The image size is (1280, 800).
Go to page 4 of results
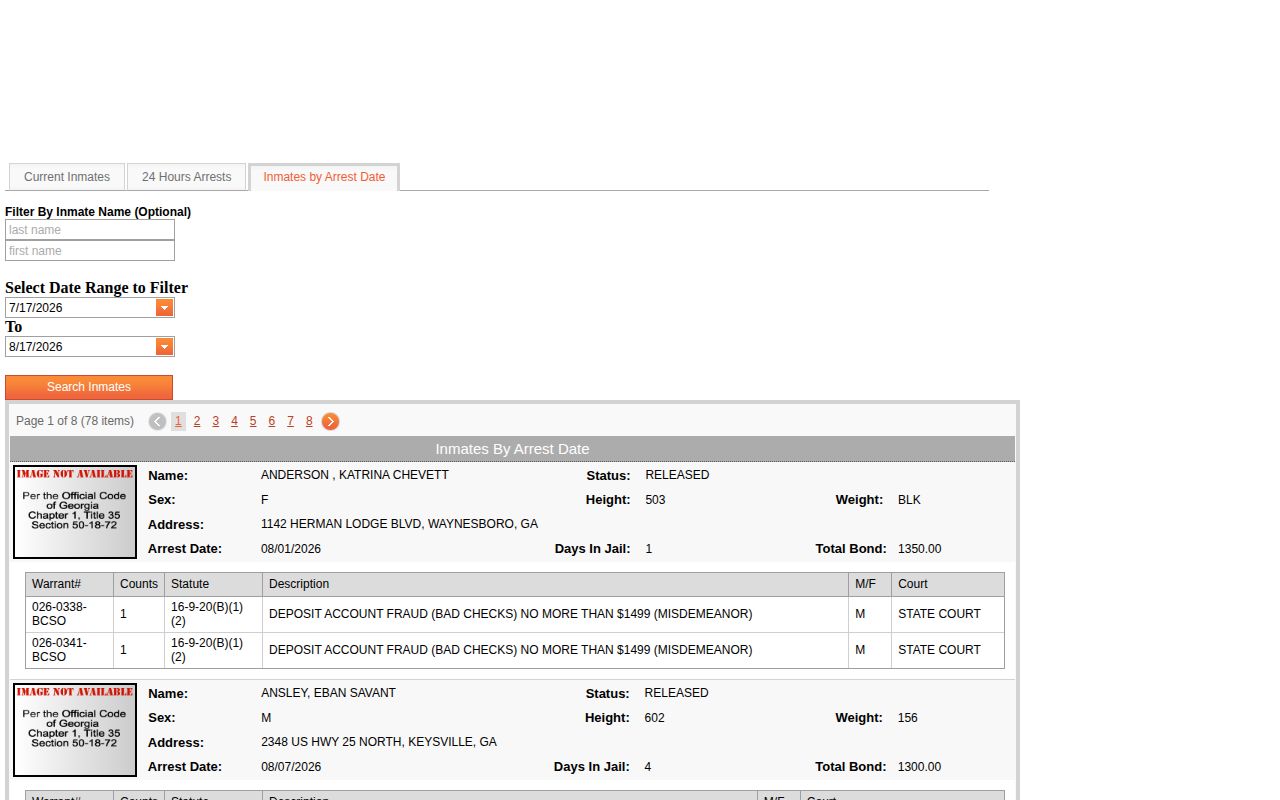coord(234,422)
